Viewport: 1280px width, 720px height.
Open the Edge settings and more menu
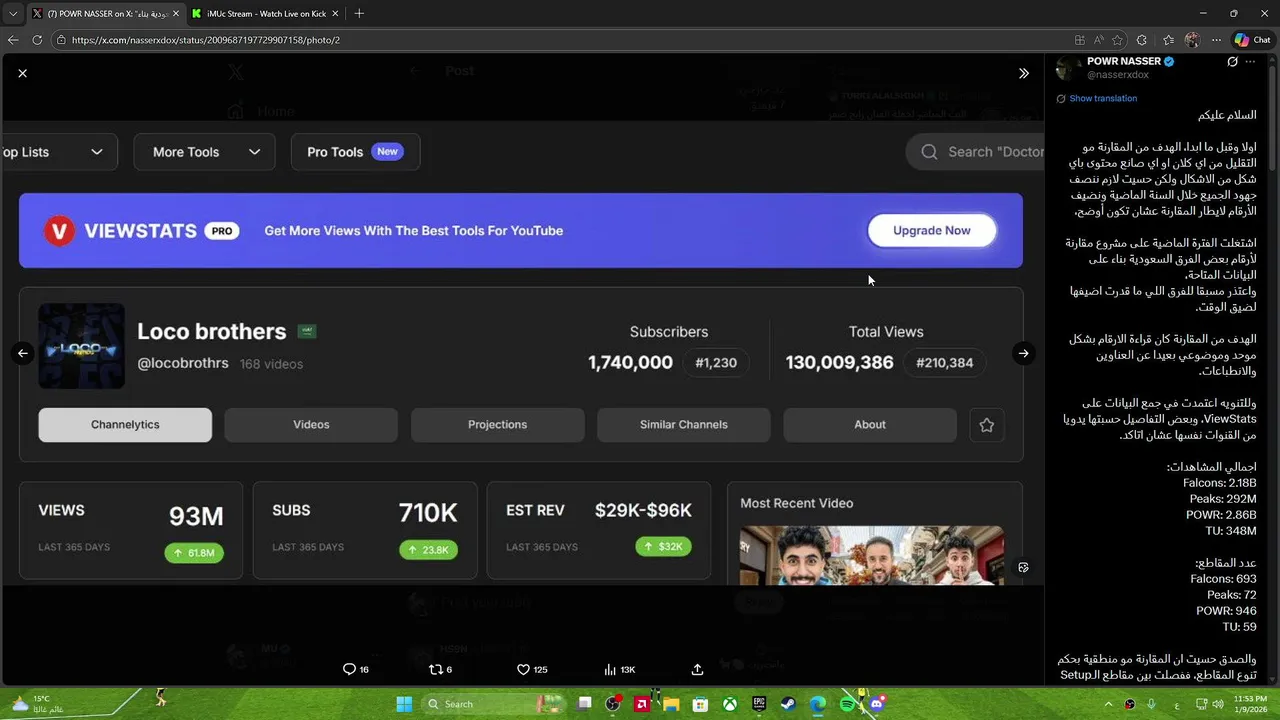click(x=1216, y=40)
